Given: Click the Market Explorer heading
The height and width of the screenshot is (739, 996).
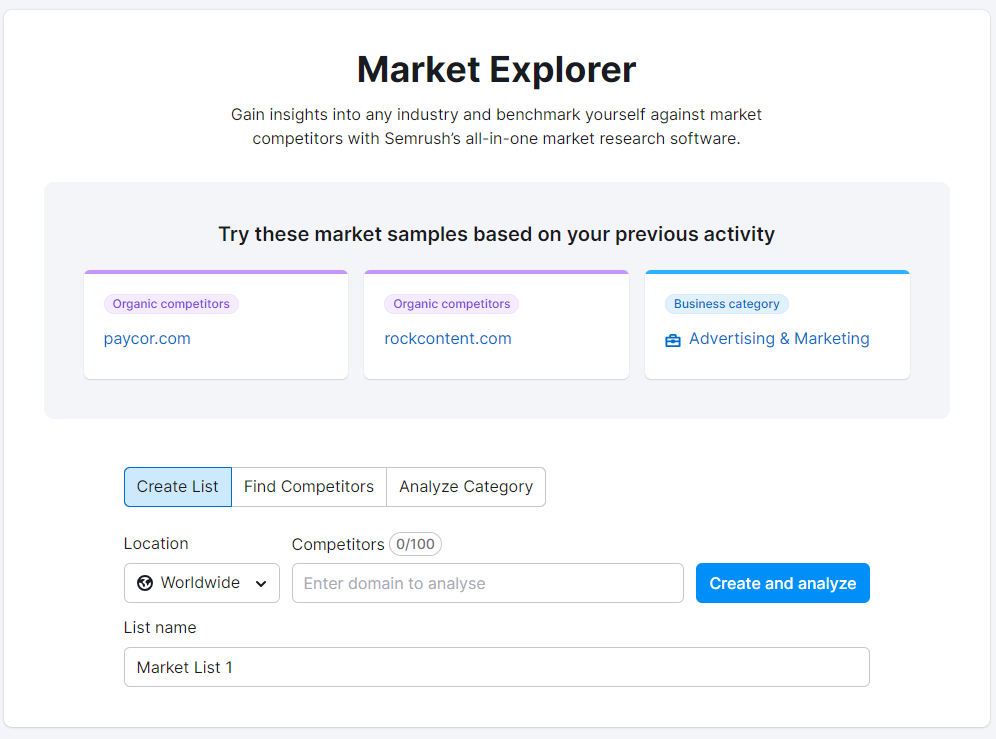Looking at the screenshot, I should 497,70.
